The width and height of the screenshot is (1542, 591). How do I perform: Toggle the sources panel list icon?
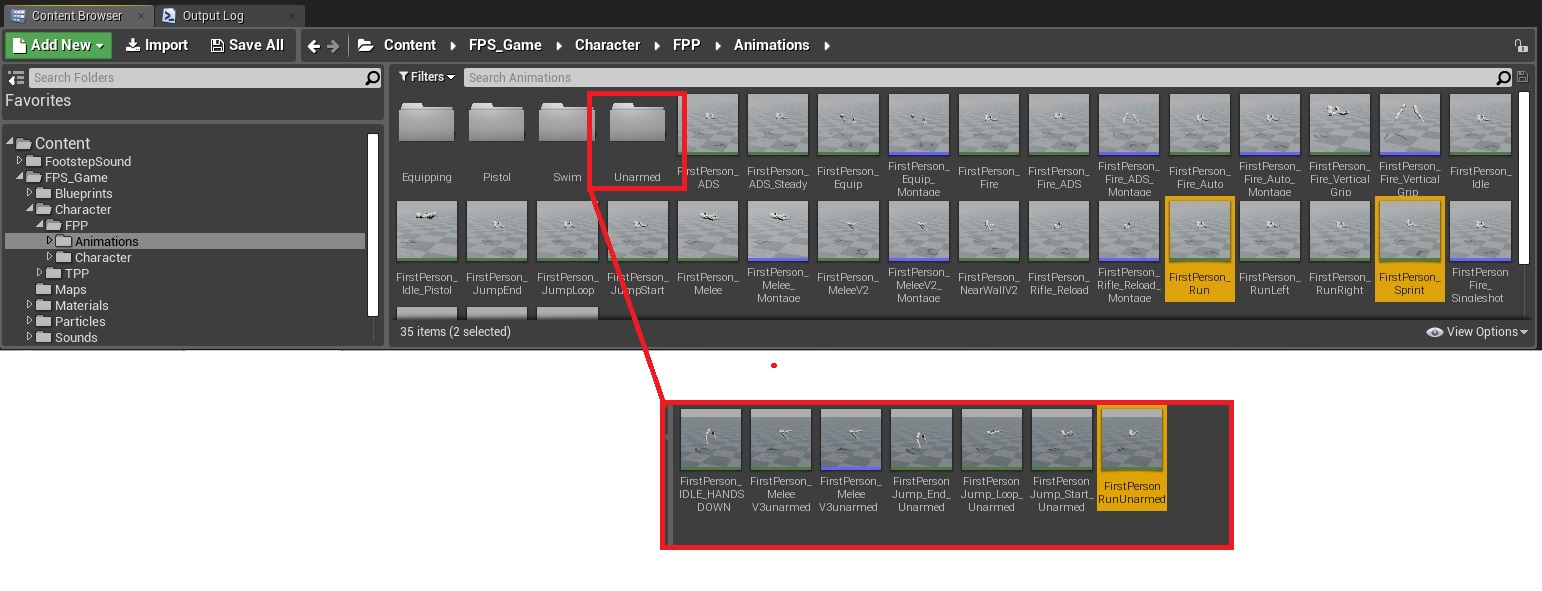pyautogui.click(x=15, y=77)
